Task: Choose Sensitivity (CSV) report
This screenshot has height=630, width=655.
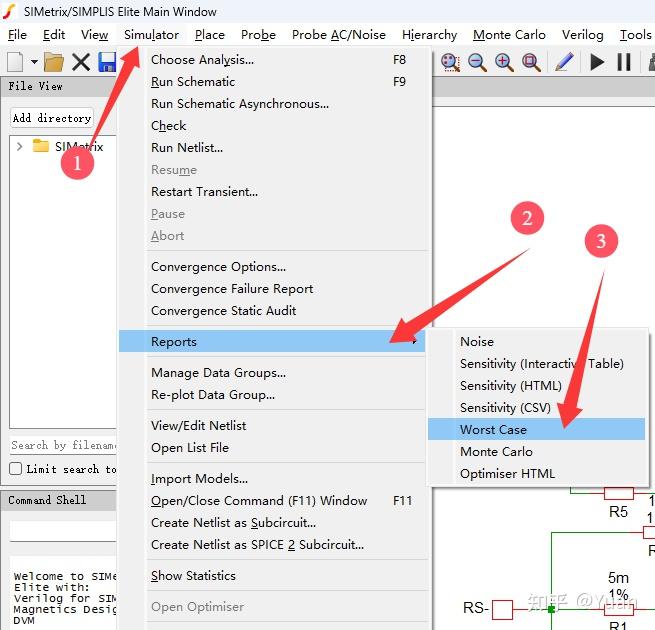Action: [537, 408]
